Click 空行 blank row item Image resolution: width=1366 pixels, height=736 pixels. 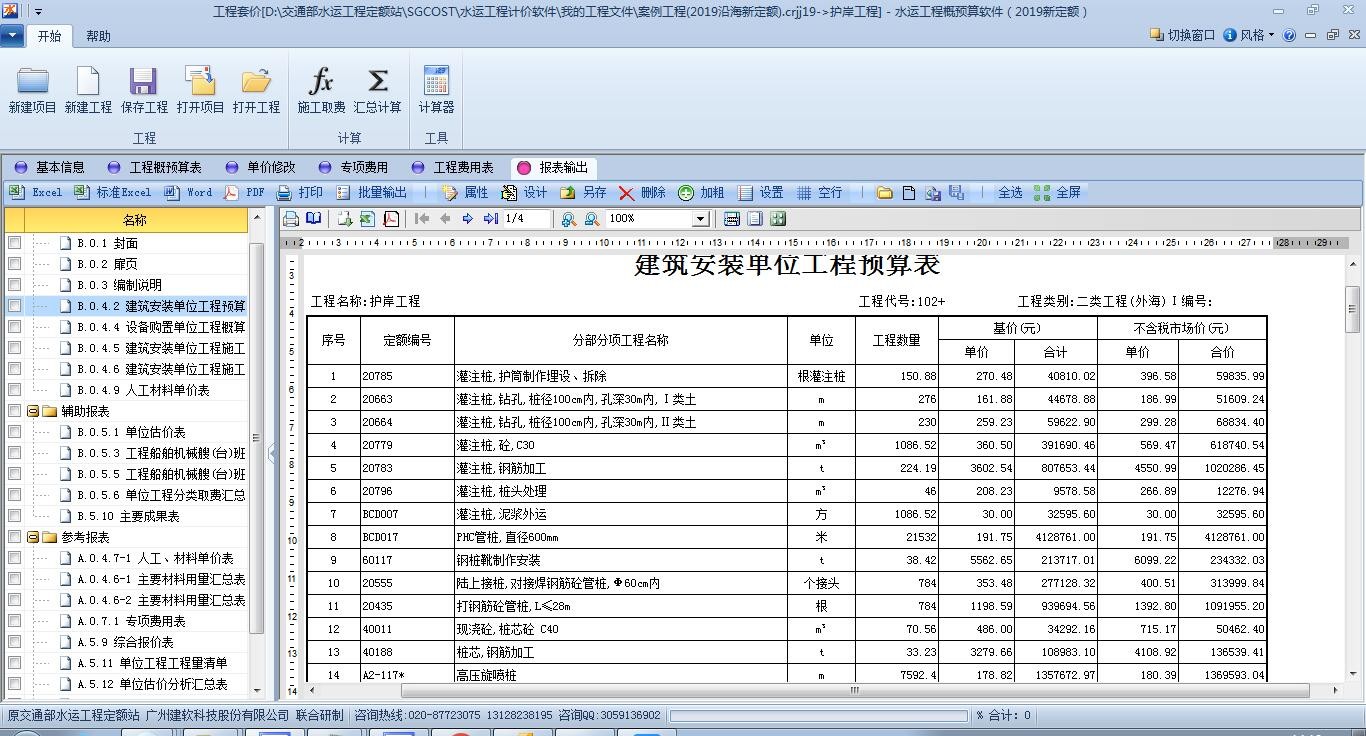pyautogui.click(x=819, y=192)
